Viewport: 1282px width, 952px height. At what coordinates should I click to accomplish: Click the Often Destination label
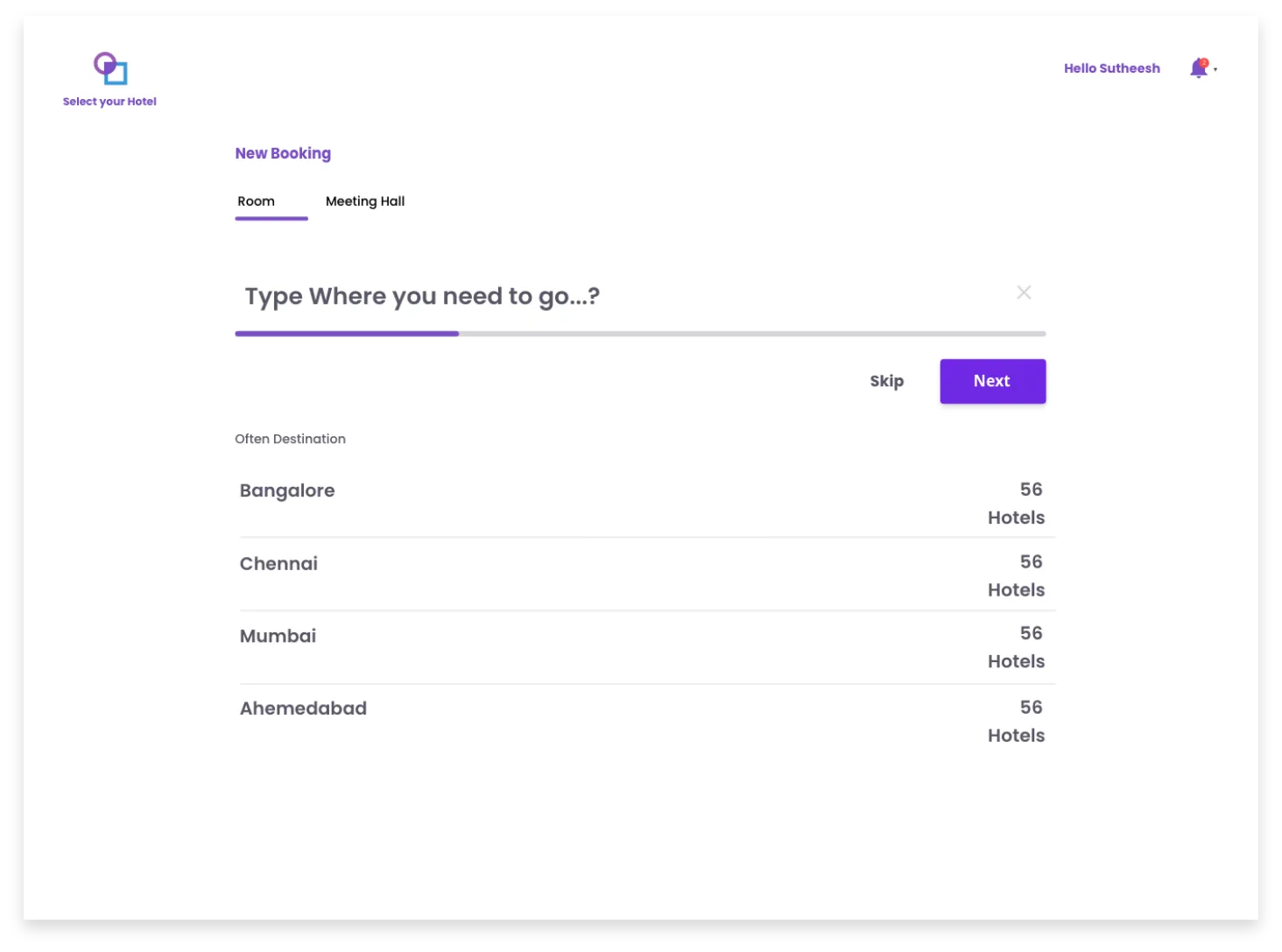point(290,439)
